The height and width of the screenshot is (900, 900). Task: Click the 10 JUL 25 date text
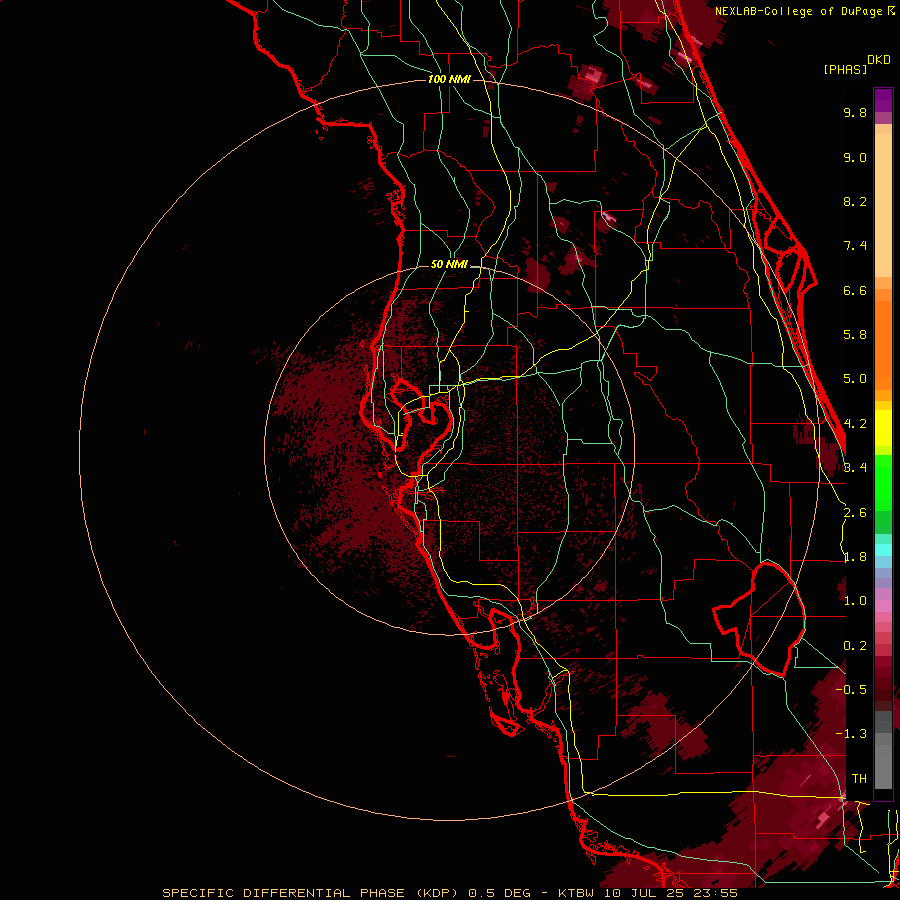(x=643, y=893)
